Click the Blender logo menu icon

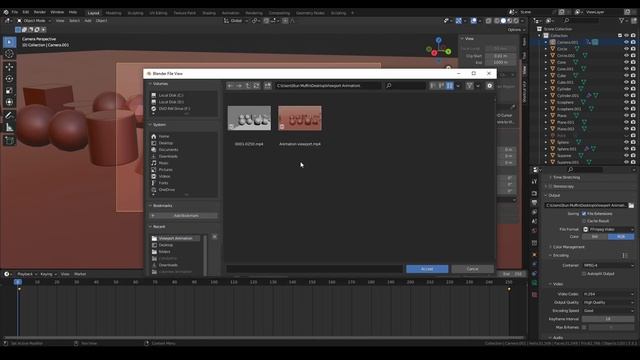(x=6, y=12)
